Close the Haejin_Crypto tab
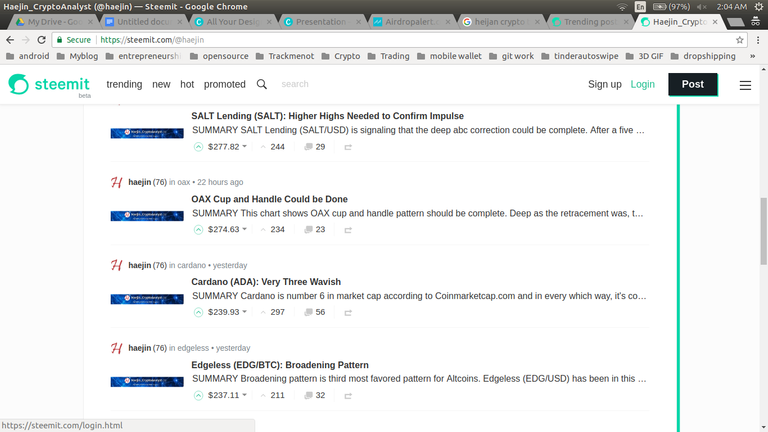The image size is (768, 432). coord(715,22)
